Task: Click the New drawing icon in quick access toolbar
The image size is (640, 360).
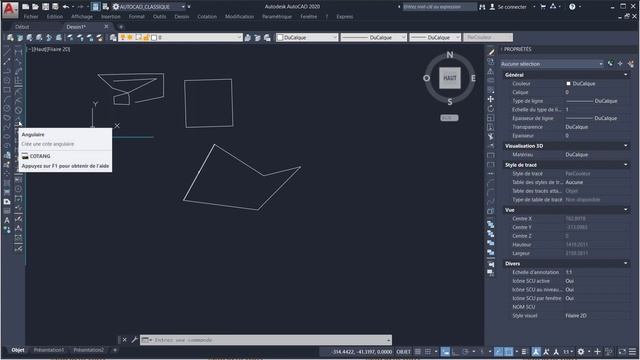Action: click(x=26, y=7)
